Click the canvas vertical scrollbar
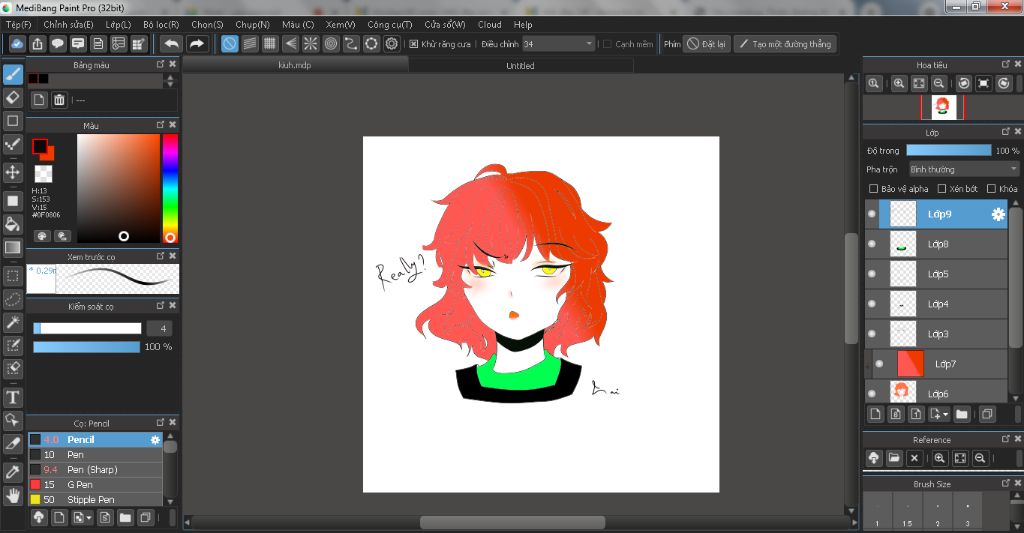The height and width of the screenshot is (533, 1024). 851,288
